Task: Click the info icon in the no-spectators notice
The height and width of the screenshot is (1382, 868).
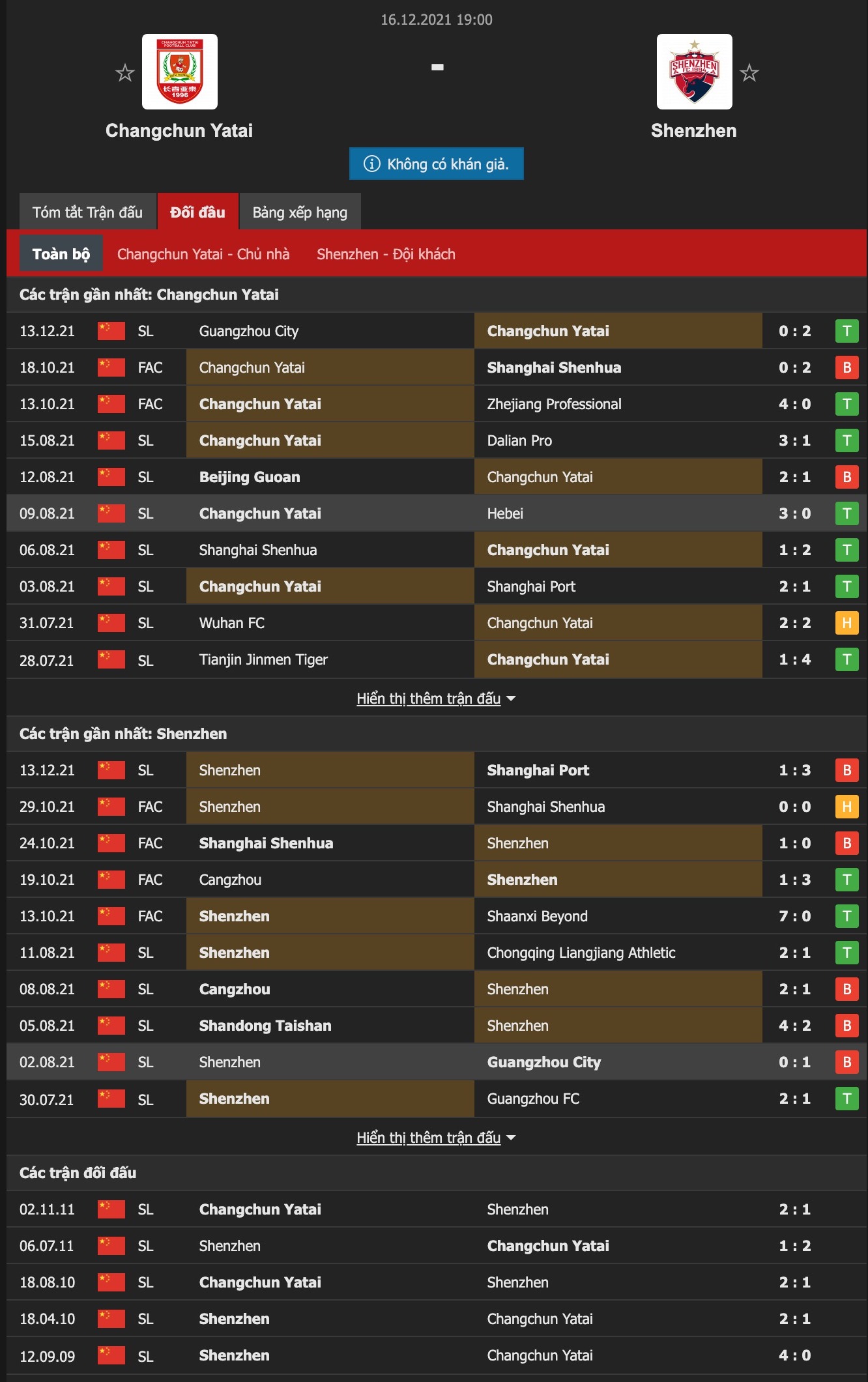Action: click(371, 164)
